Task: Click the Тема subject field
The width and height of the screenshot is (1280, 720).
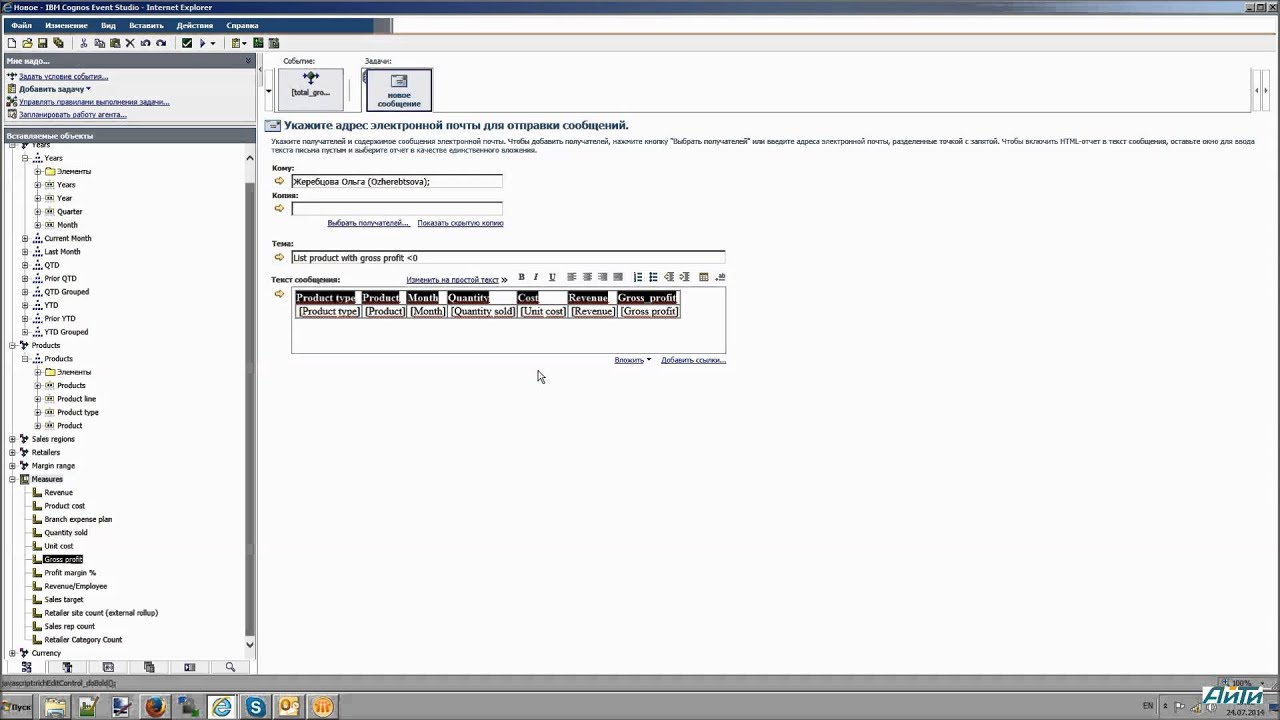Action: click(x=508, y=257)
